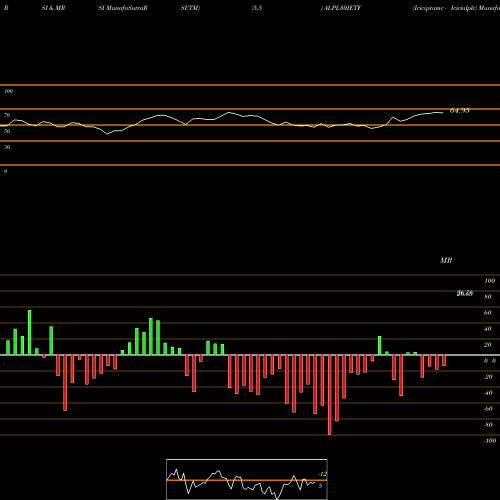Click the ALPL30IETF symbol label

click(x=342, y=8)
